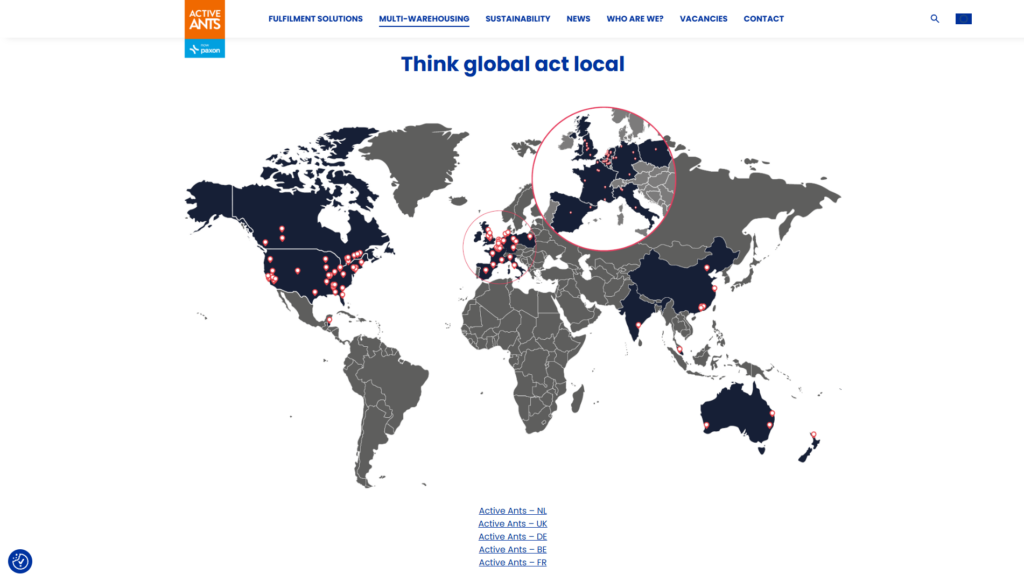The height and width of the screenshot is (581, 1024).
Task: Follow the Active Ants – UK link
Action: (513, 524)
